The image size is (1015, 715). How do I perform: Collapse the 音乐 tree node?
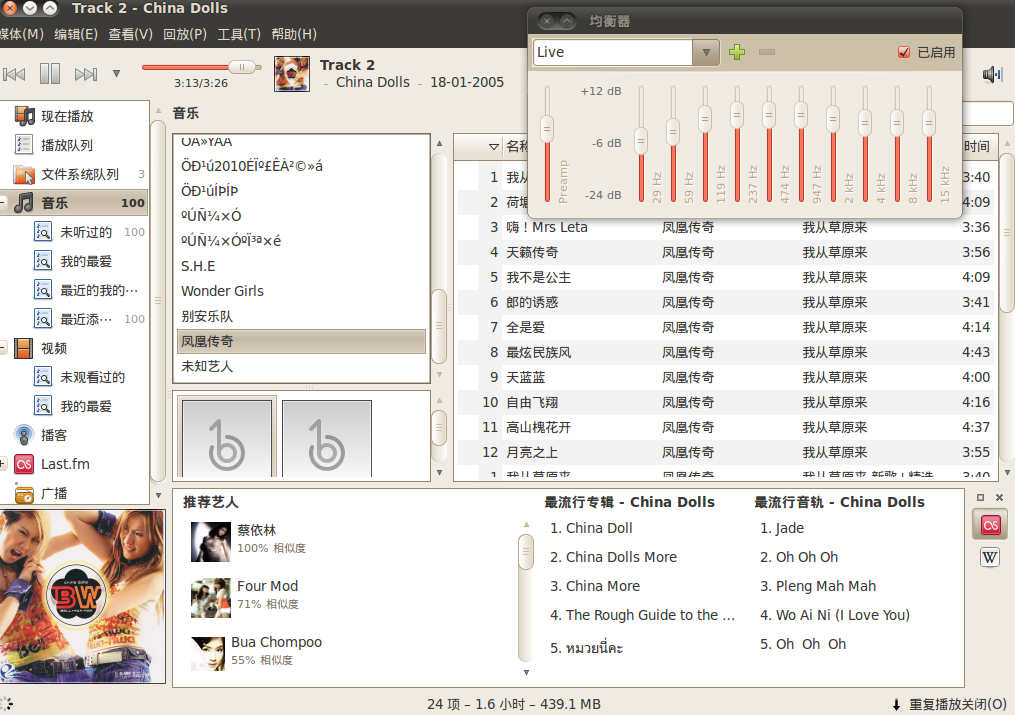(3, 203)
